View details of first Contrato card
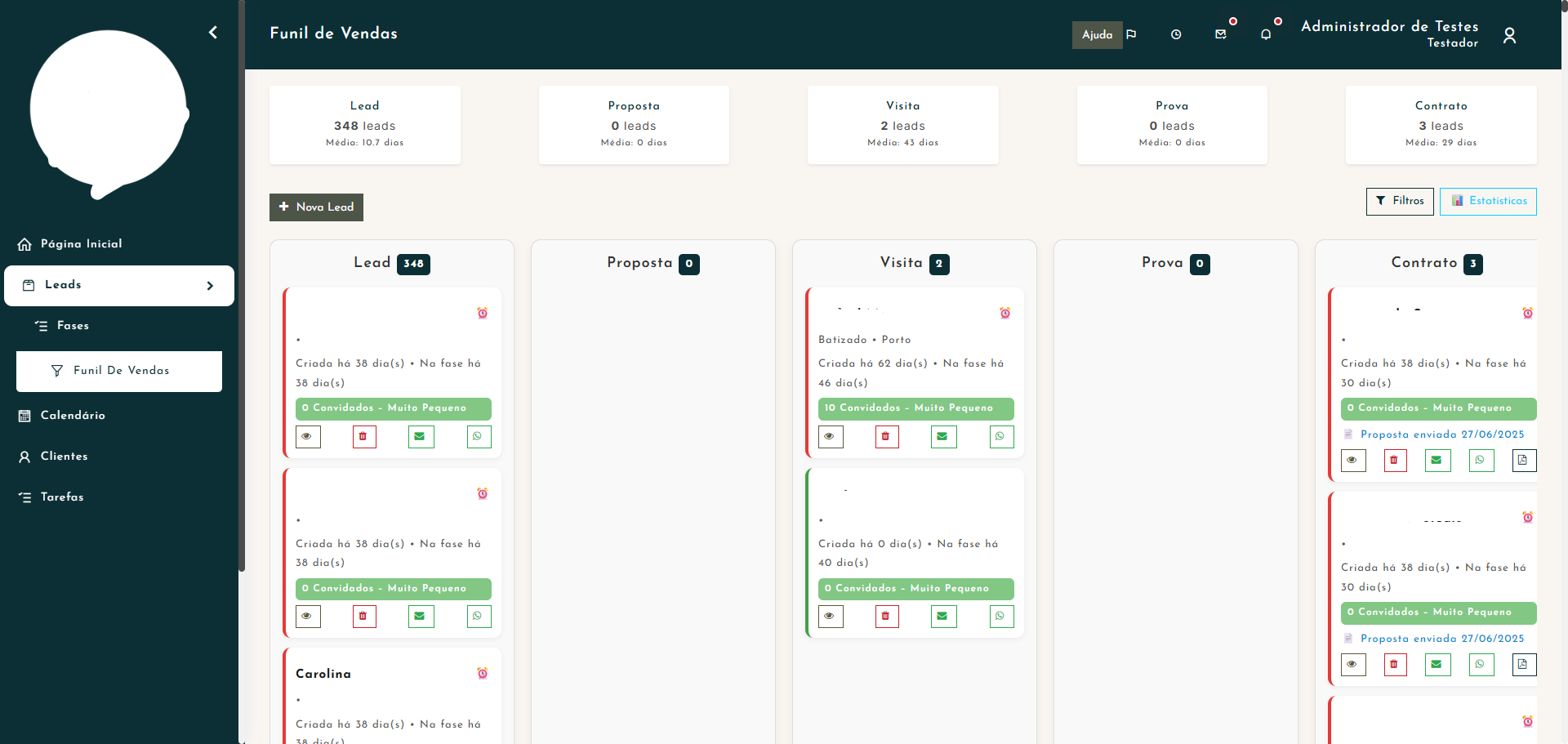The height and width of the screenshot is (744, 1568). tap(1352, 460)
